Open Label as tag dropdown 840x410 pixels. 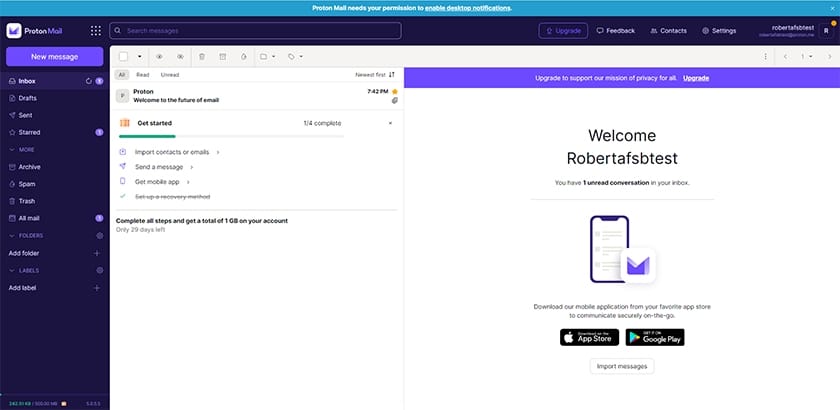(295, 56)
